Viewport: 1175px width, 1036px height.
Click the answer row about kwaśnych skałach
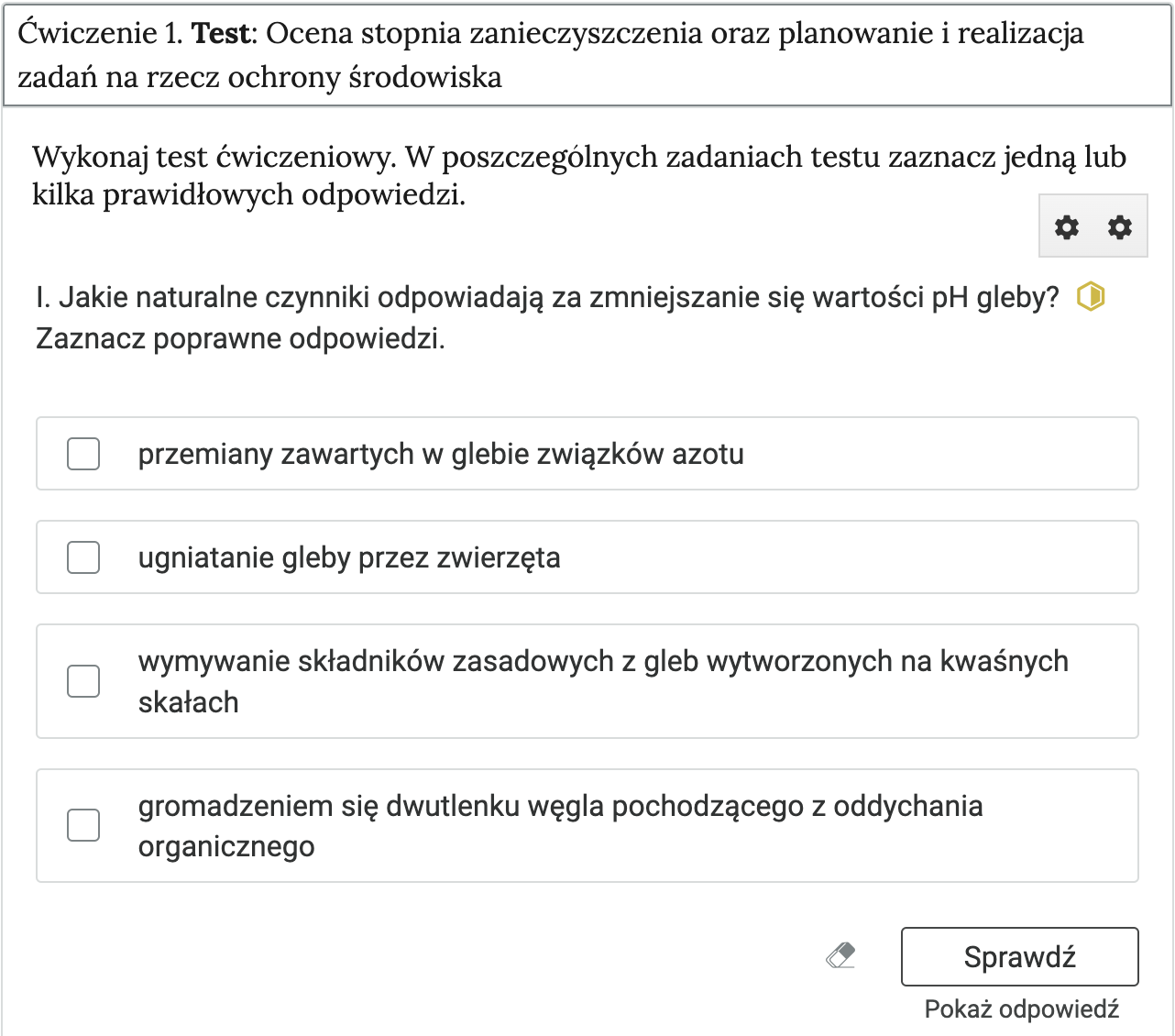pos(587,681)
